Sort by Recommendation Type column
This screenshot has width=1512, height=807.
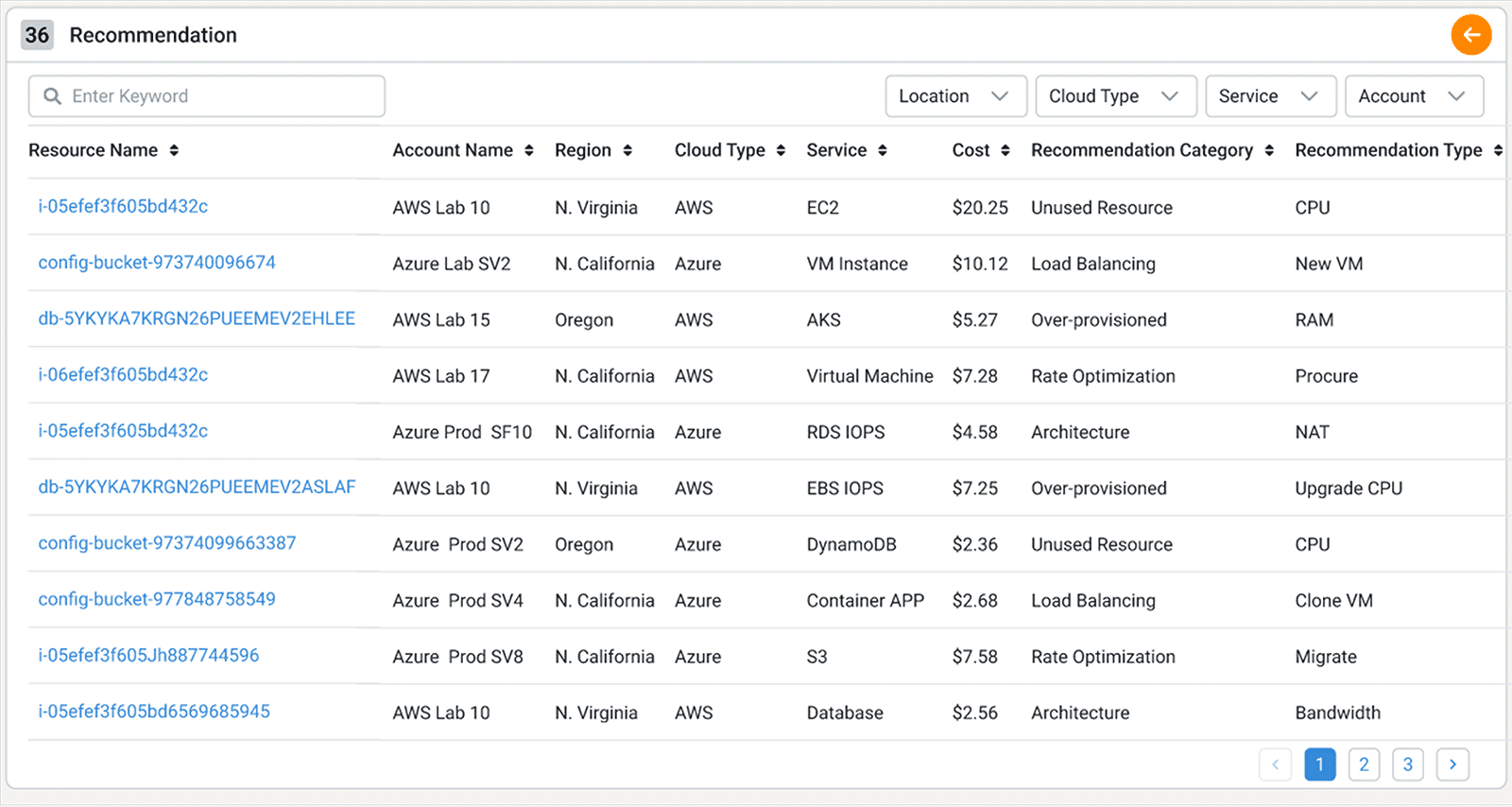pyautogui.click(x=1498, y=150)
